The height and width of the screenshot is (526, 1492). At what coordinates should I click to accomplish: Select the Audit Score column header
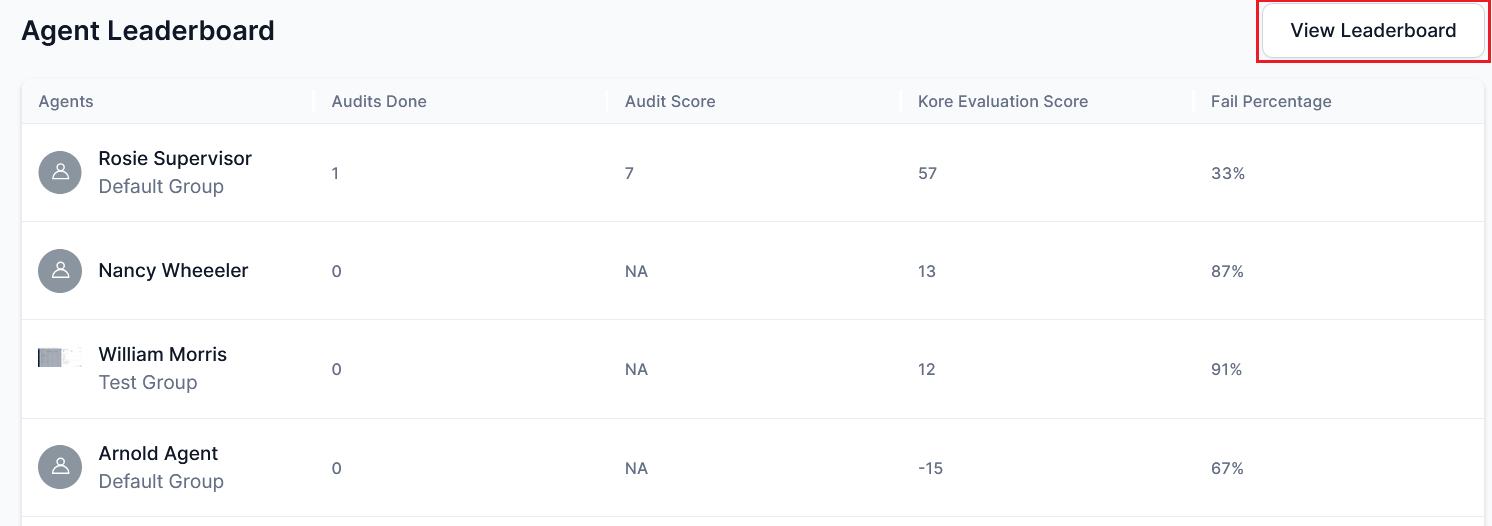coord(670,101)
